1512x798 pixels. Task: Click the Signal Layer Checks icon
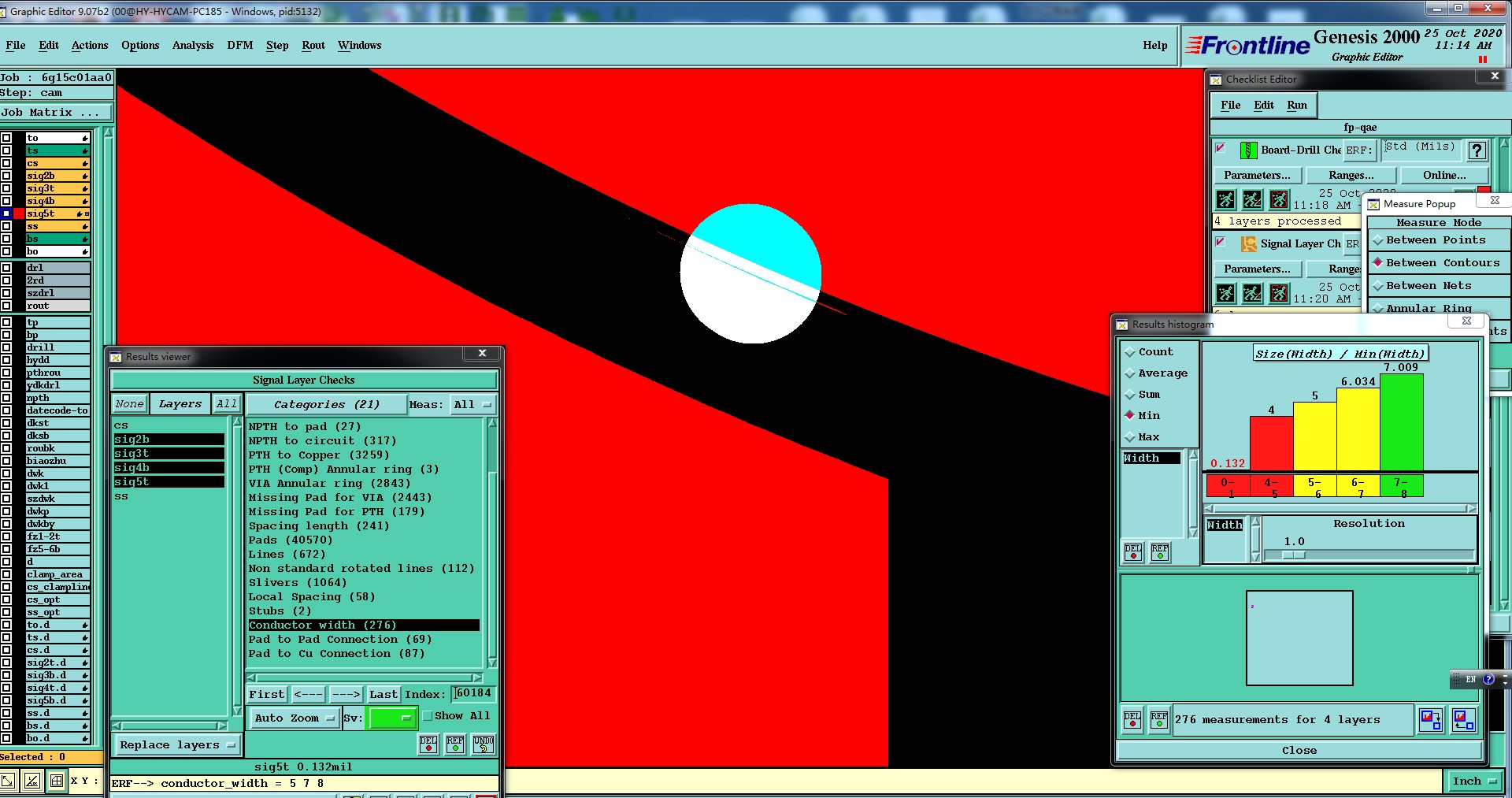1249,244
